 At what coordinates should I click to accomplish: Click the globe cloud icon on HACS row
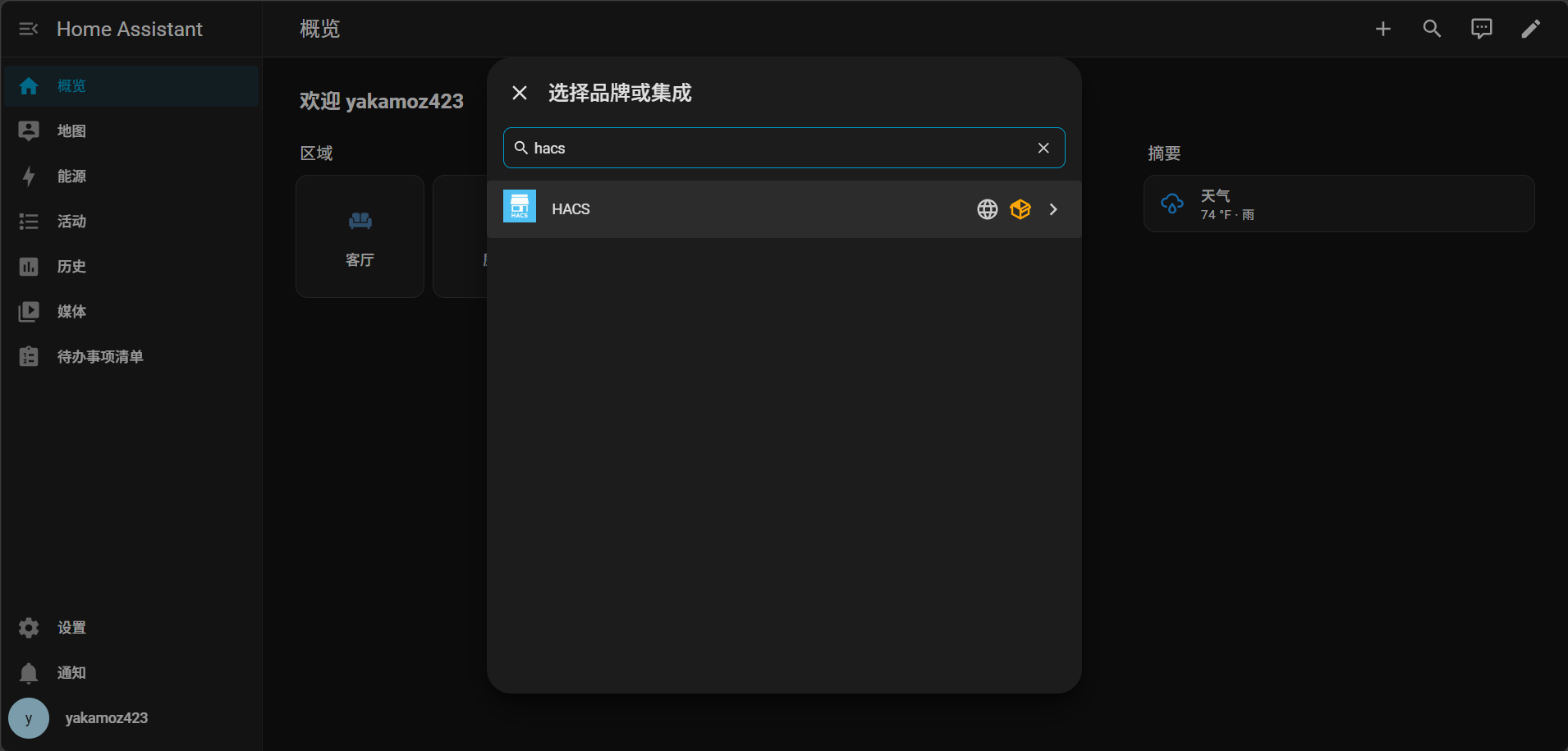pos(988,209)
